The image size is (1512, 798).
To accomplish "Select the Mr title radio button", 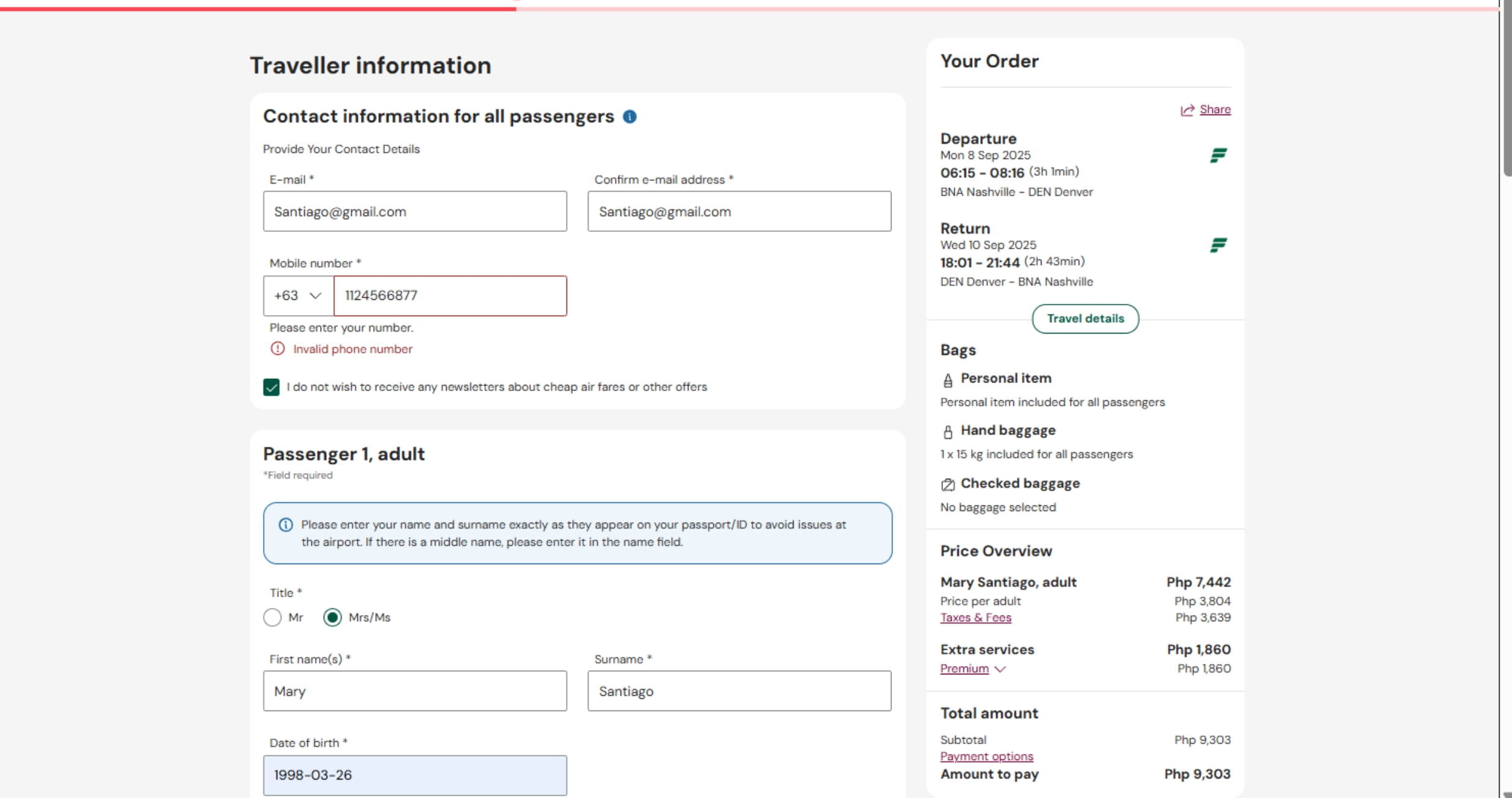I will (272, 617).
